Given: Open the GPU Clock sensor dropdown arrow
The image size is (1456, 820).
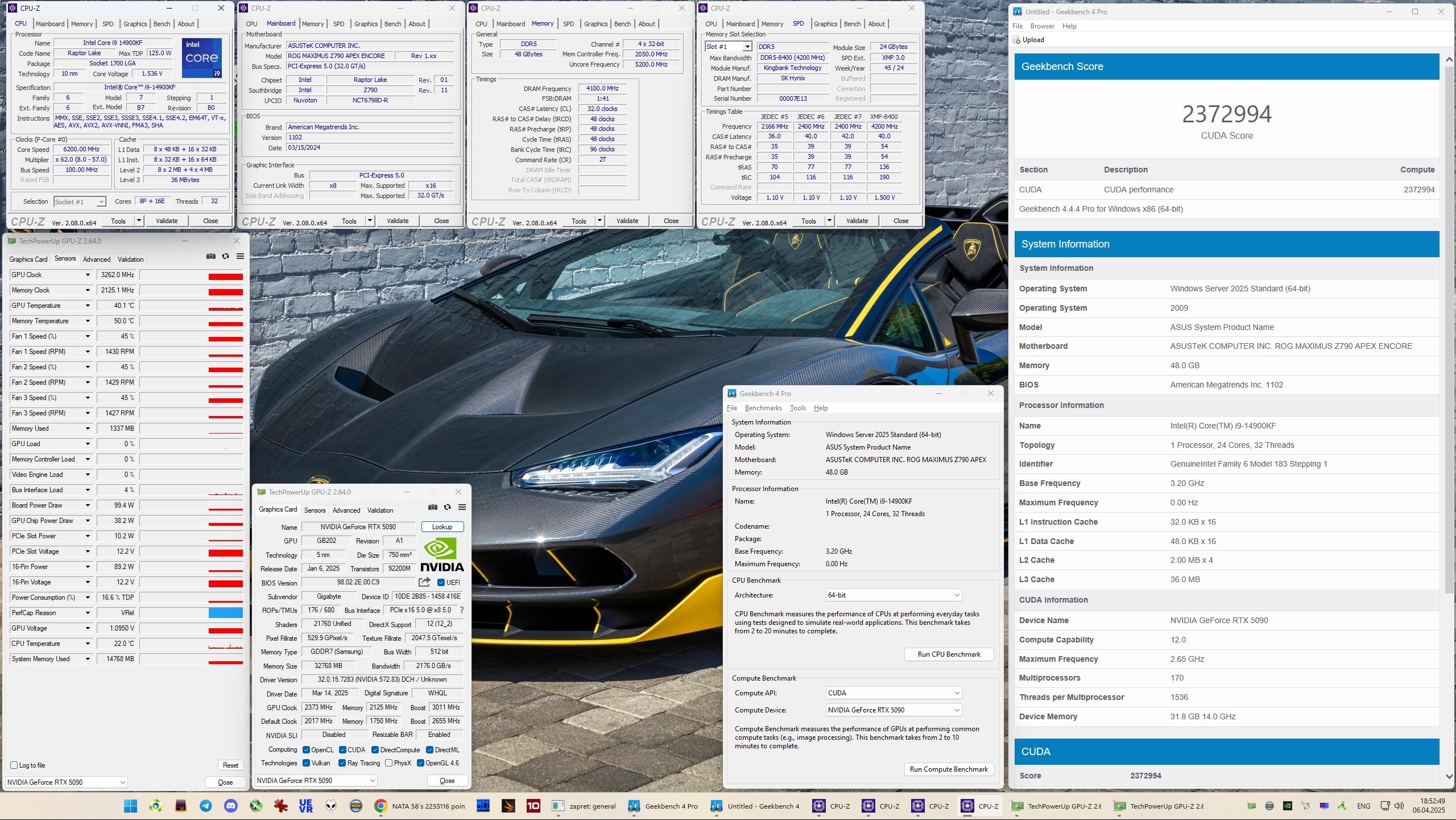Looking at the screenshot, I should [x=88, y=275].
